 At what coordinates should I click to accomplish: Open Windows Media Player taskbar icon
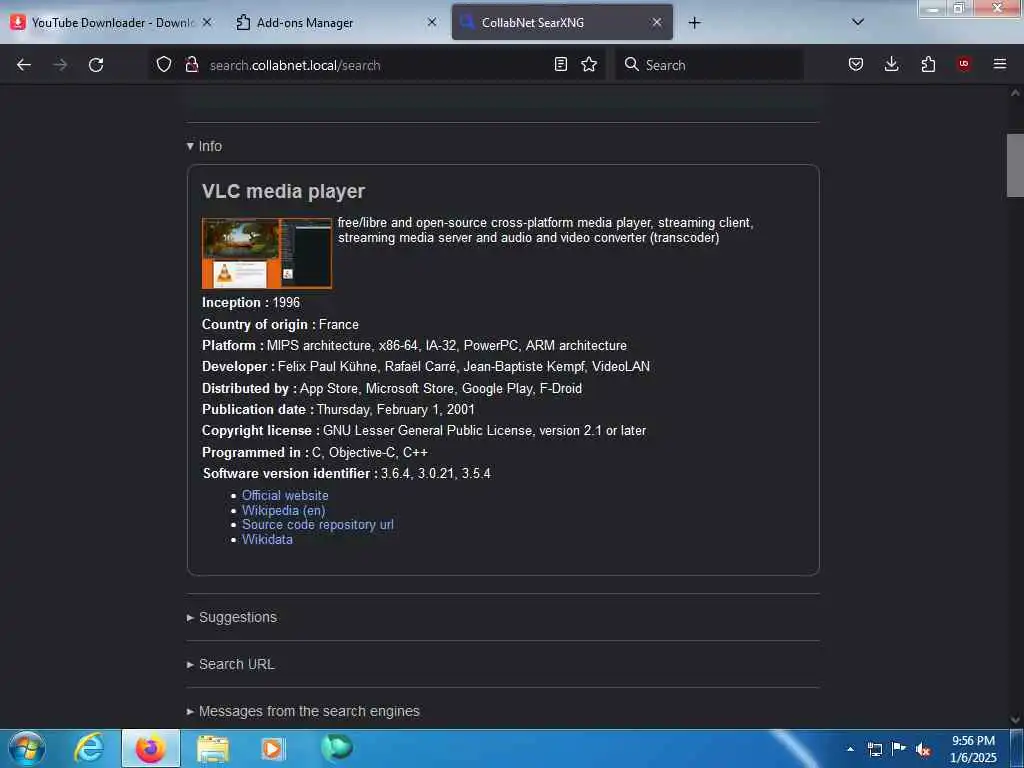pos(274,748)
